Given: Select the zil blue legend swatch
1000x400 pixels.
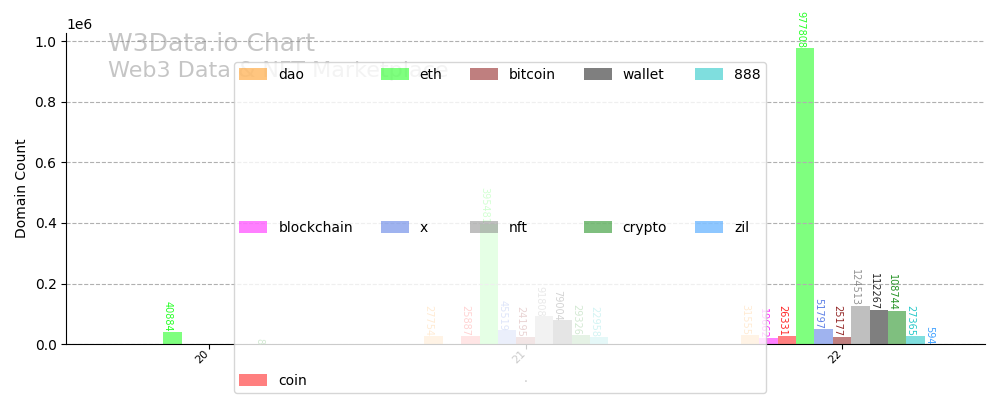Looking at the screenshot, I should click(709, 227).
